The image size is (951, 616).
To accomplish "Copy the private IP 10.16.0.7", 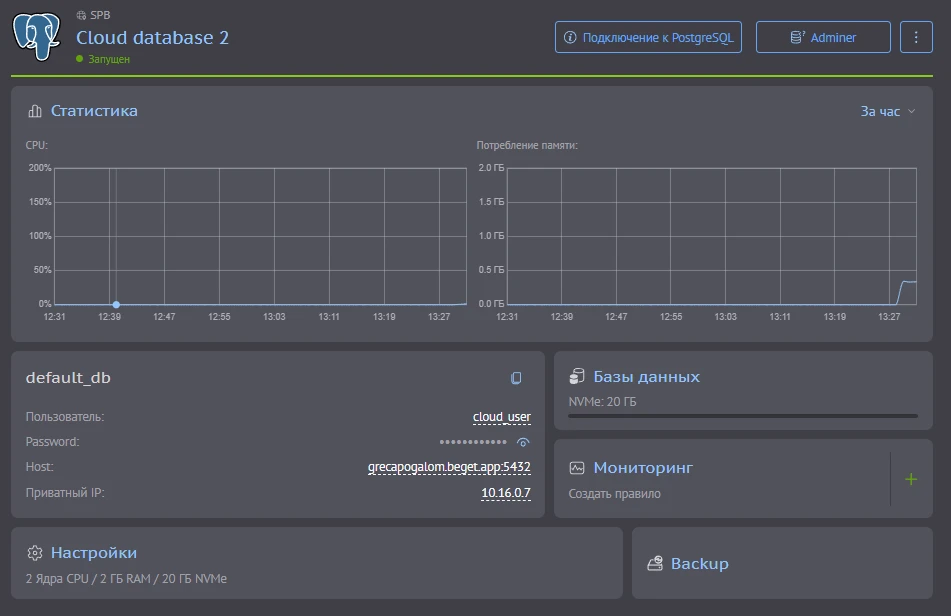I will coord(506,492).
